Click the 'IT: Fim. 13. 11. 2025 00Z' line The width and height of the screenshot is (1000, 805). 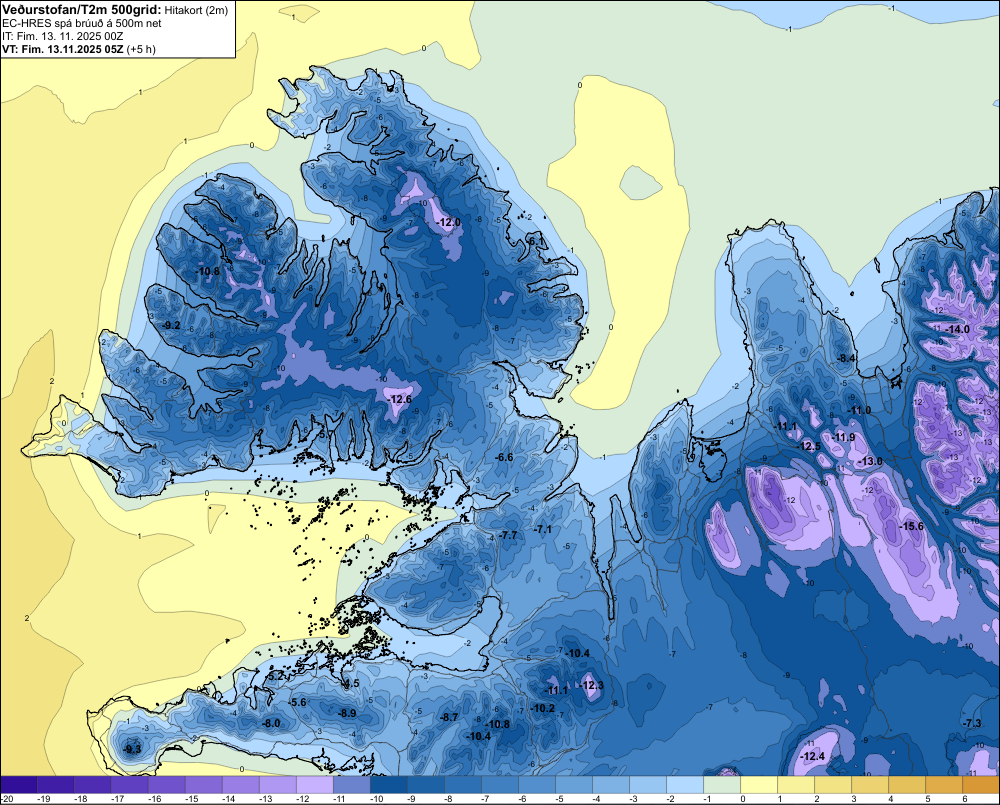click(62, 36)
